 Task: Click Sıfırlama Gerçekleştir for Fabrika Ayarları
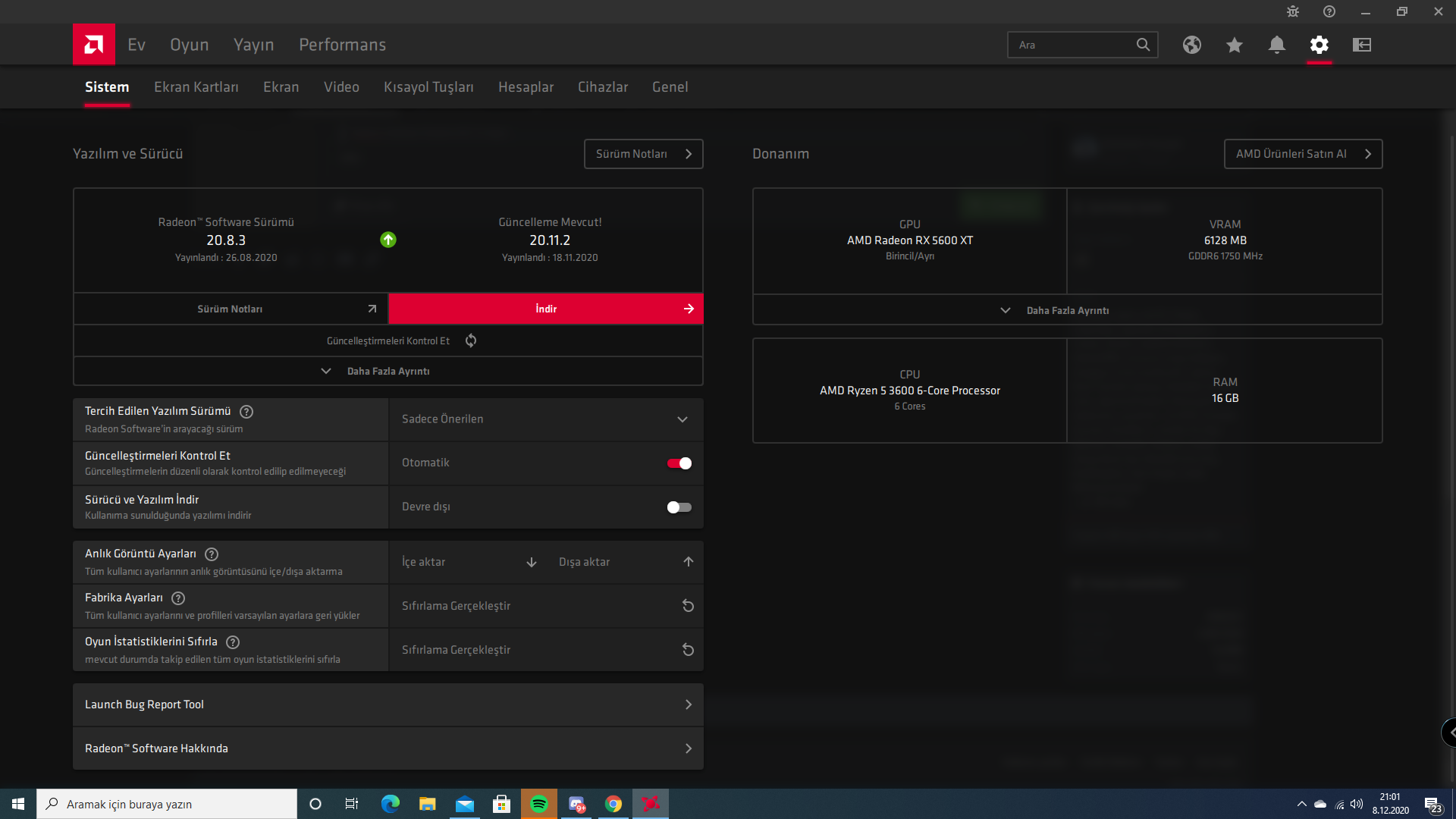(x=546, y=606)
